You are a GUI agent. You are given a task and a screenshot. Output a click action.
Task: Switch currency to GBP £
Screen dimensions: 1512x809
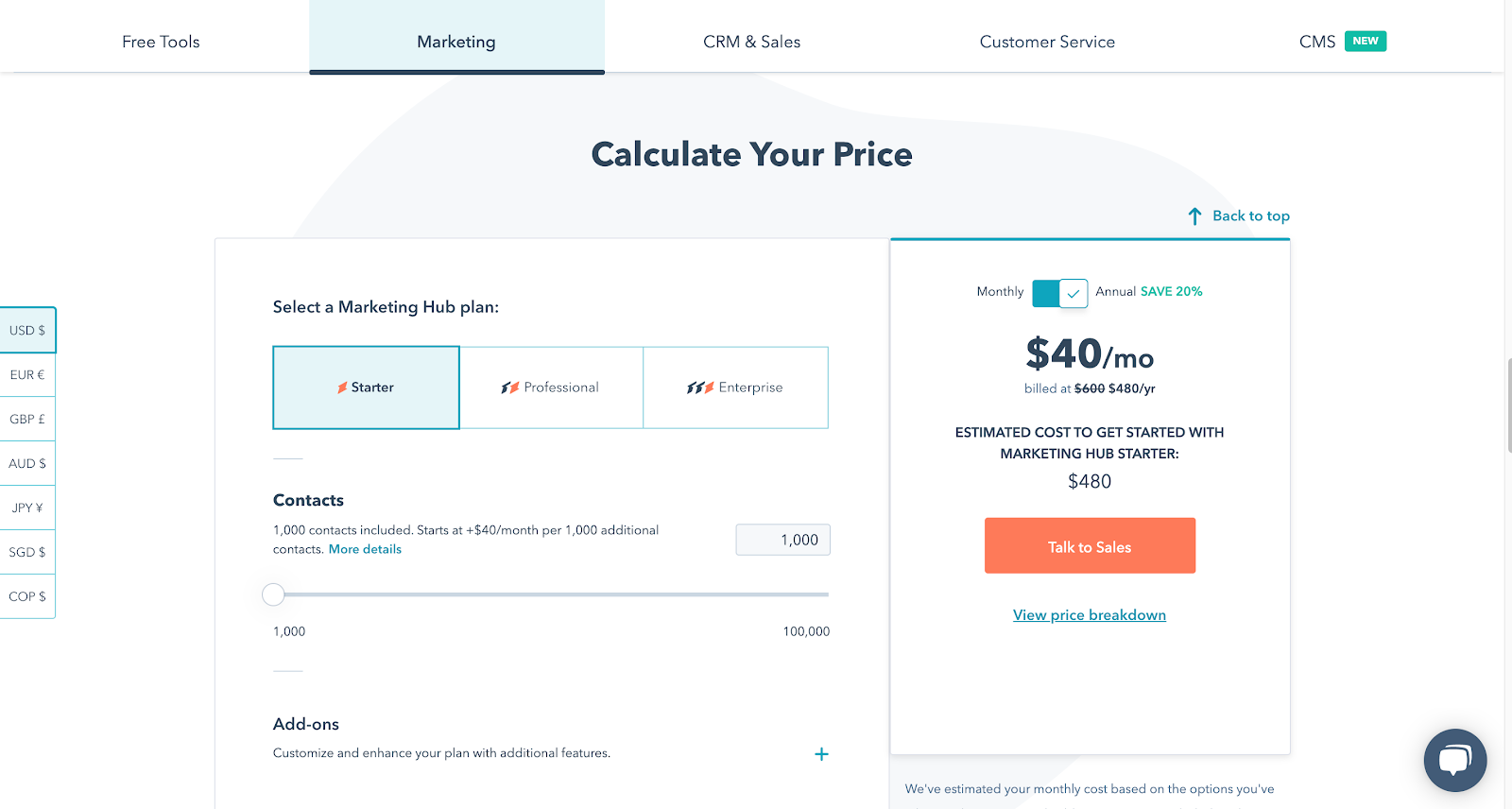(27, 420)
